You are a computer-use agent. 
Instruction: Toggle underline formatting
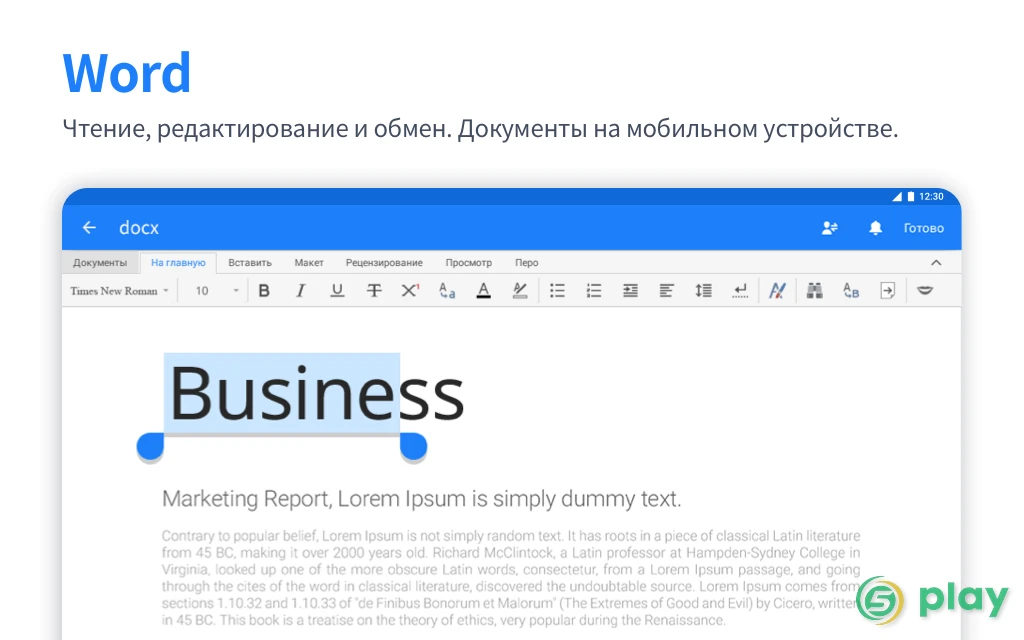337,291
